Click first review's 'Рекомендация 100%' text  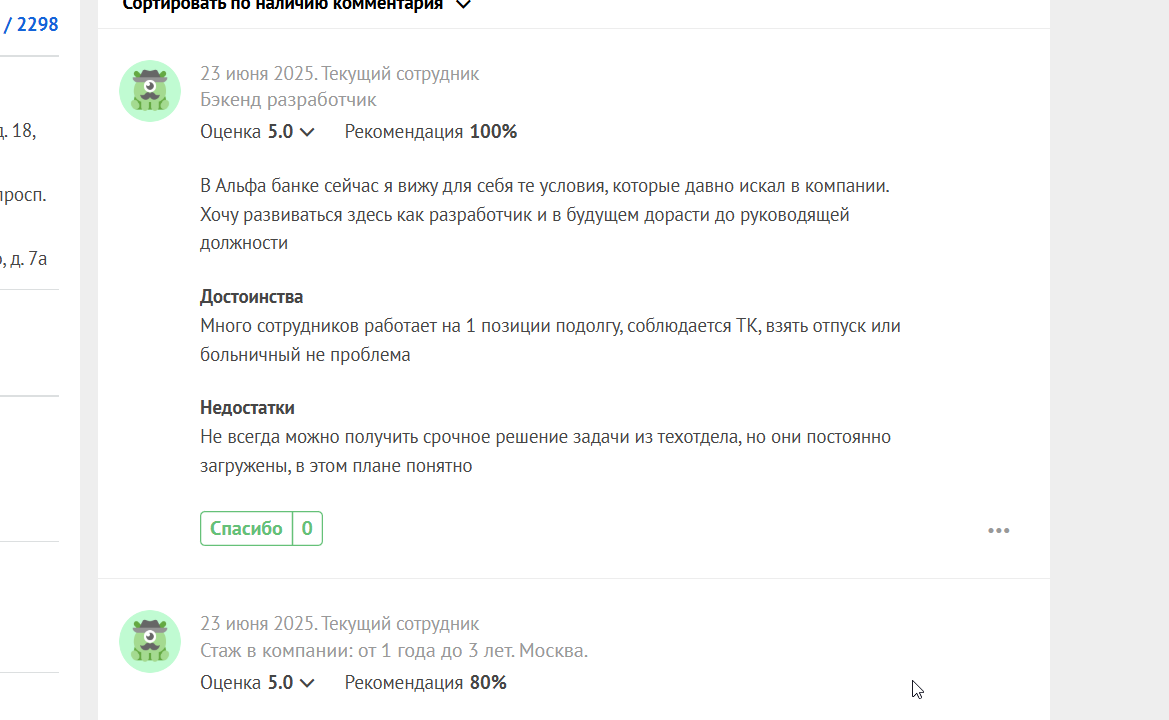pos(430,132)
